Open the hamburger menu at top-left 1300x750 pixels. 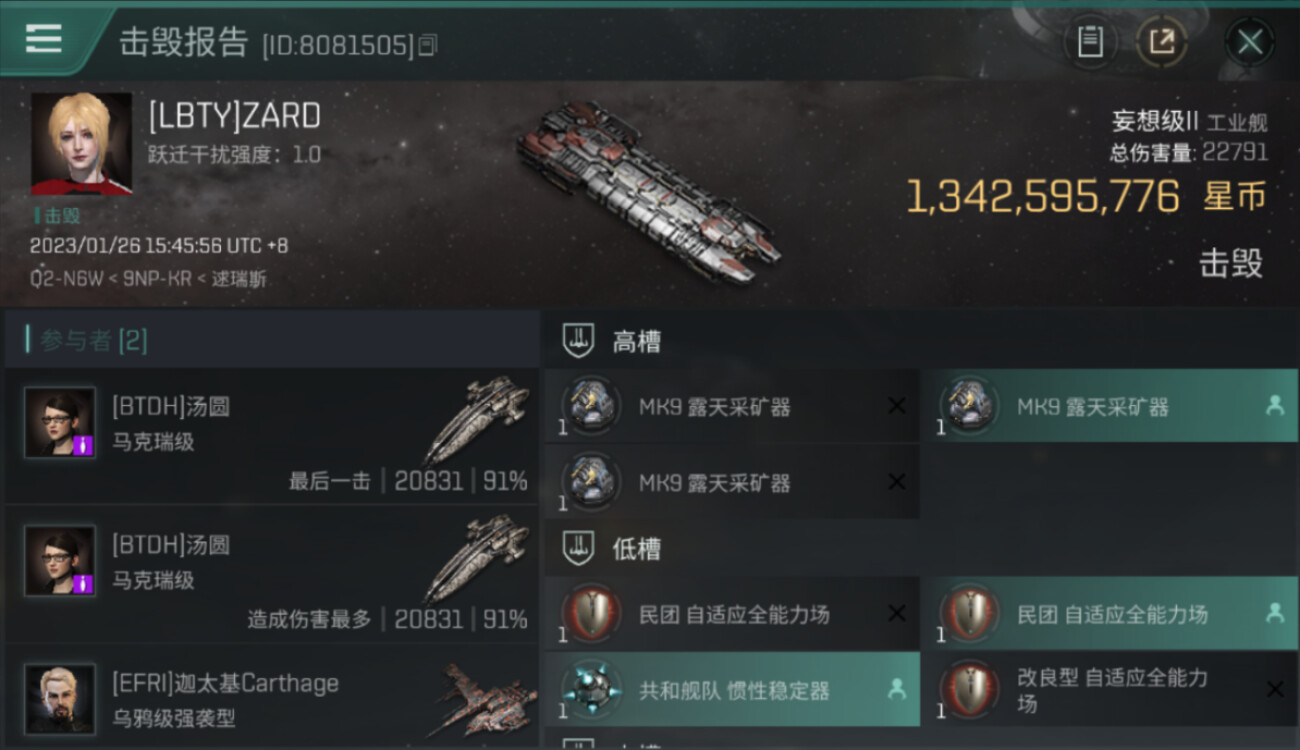coord(43,39)
